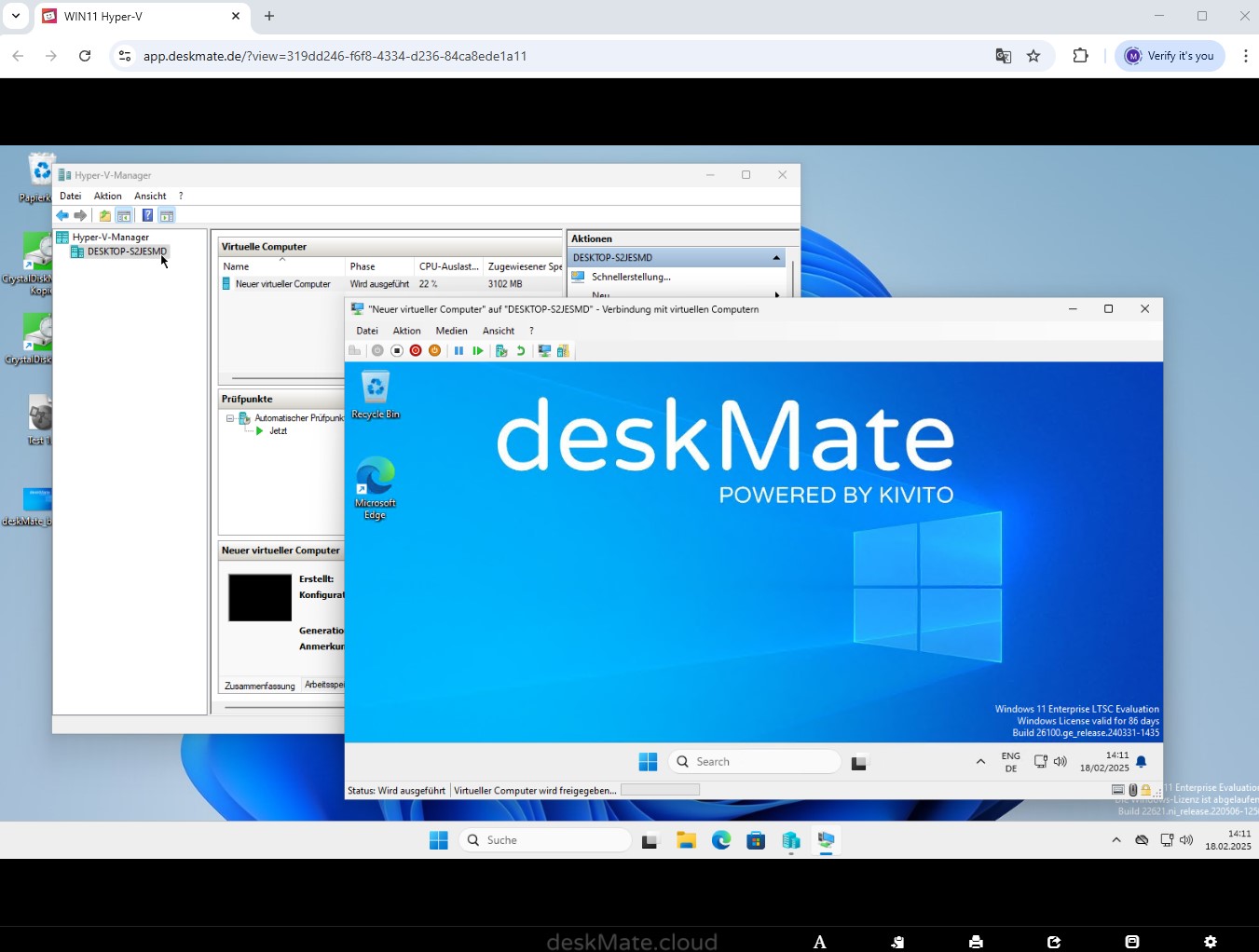The image size is (1259, 952).
Task: Collapse the Automatischer Prüfpunkt checkpoint tree
Action: [231, 417]
